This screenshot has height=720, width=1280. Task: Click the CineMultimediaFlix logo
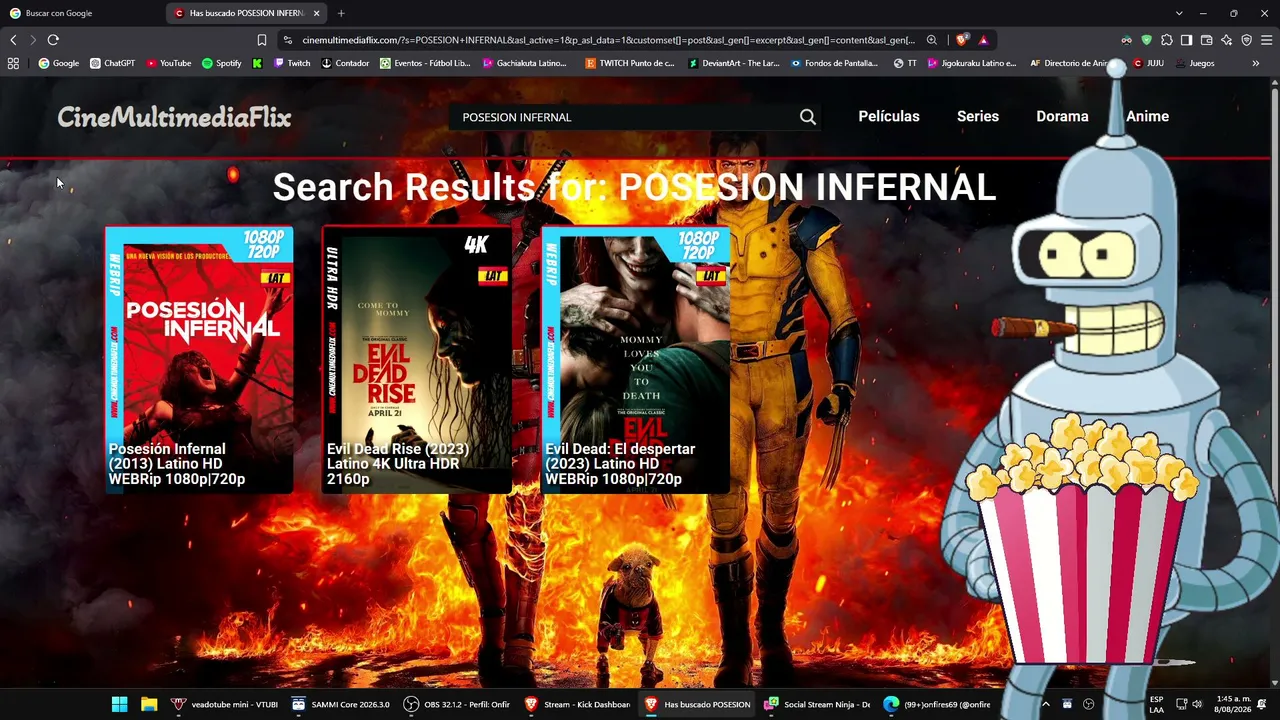[174, 118]
